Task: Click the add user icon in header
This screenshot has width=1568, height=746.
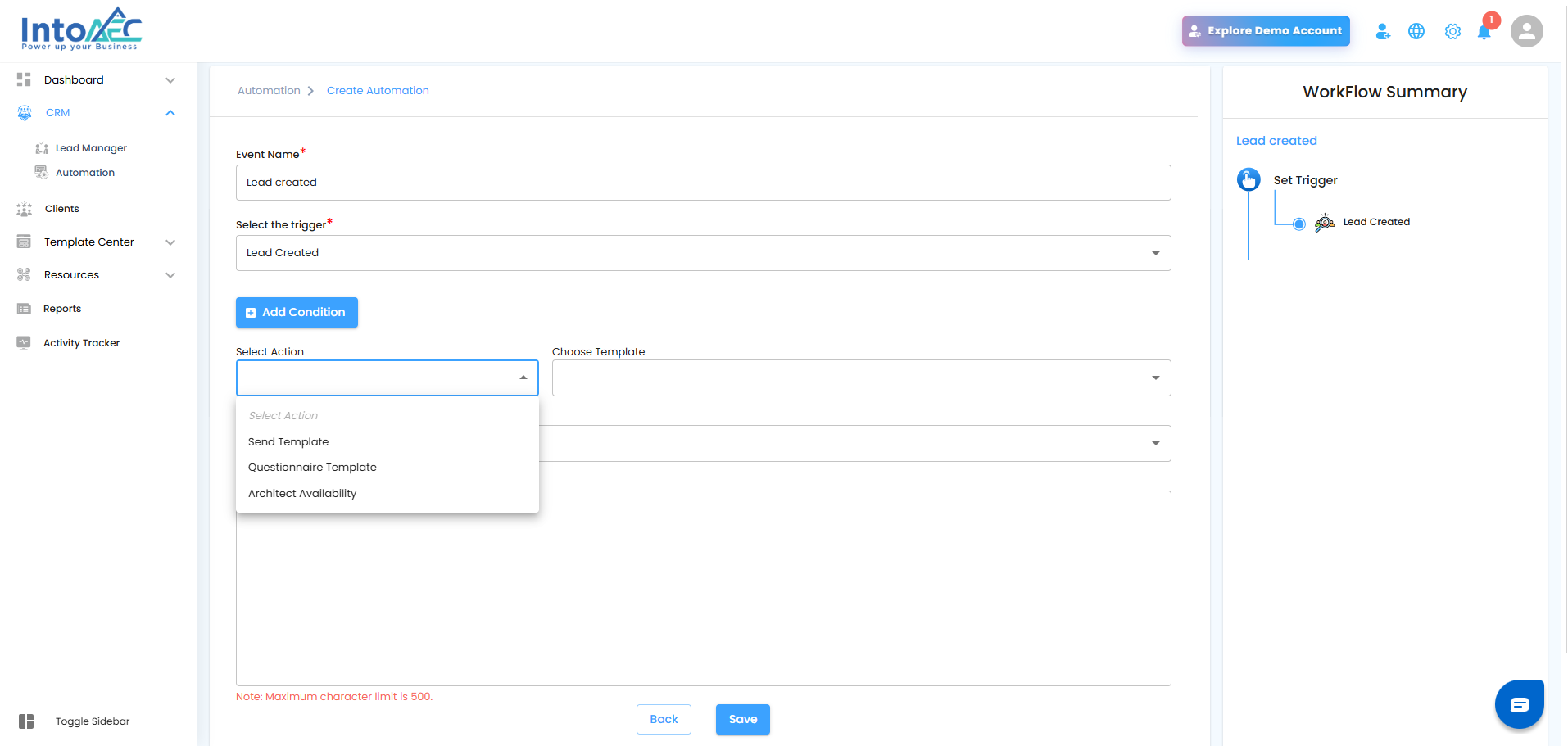Action: pyautogui.click(x=1383, y=31)
